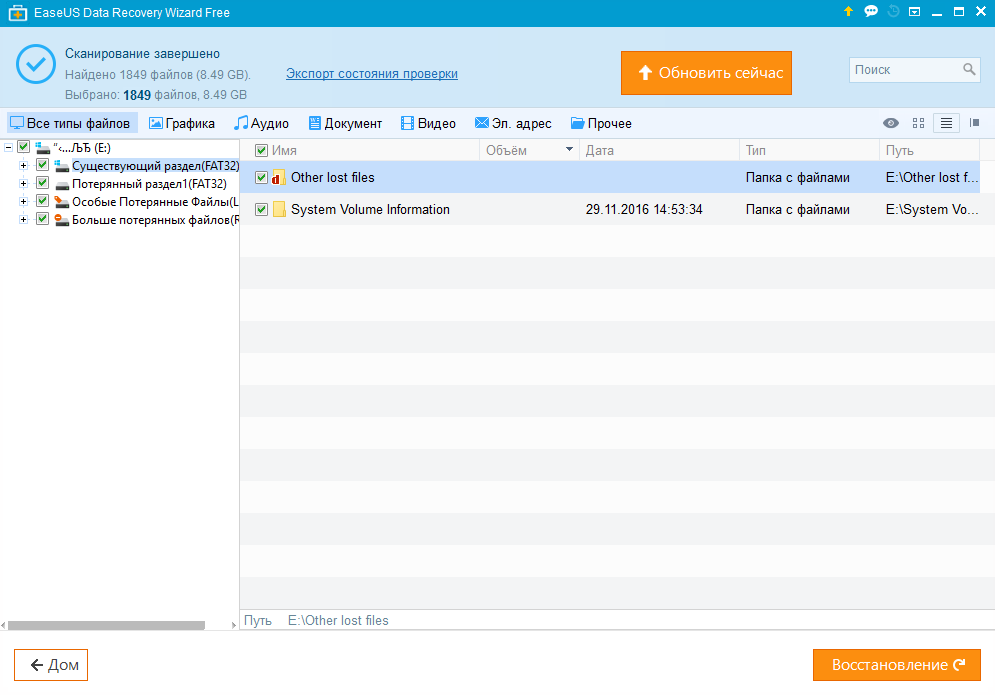This screenshot has height=695, width=995.
Task: Uncheck System Volume Information checkbox
Action: (x=261, y=209)
